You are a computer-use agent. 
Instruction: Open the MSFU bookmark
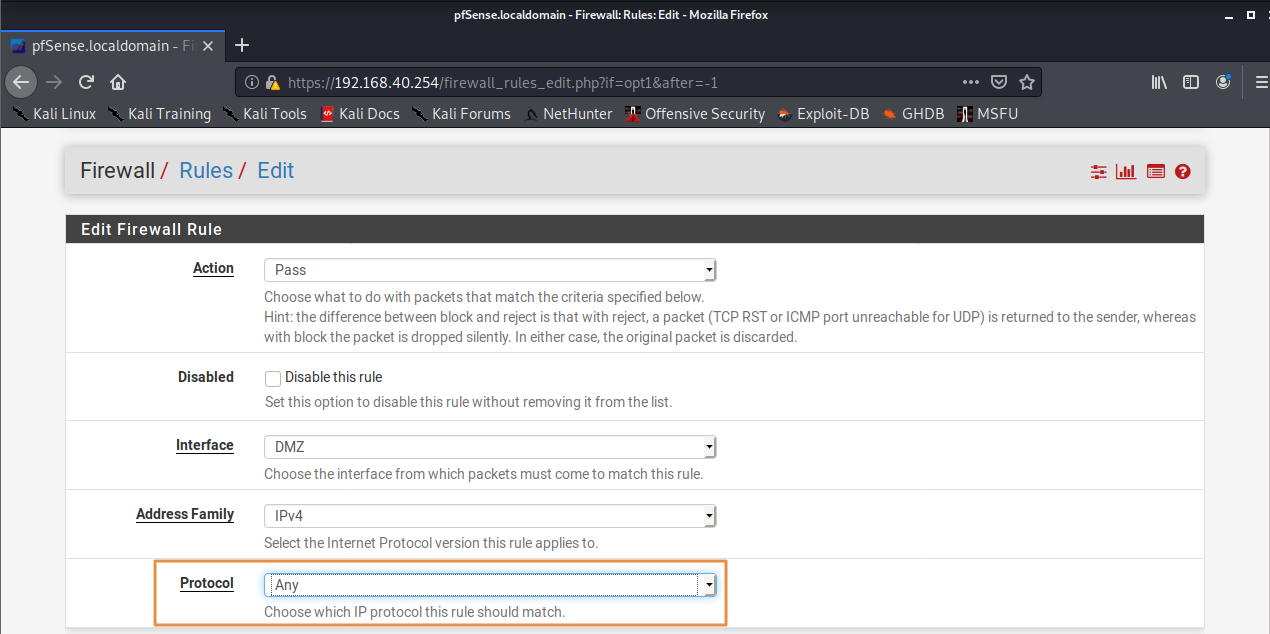pyautogui.click(x=987, y=114)
